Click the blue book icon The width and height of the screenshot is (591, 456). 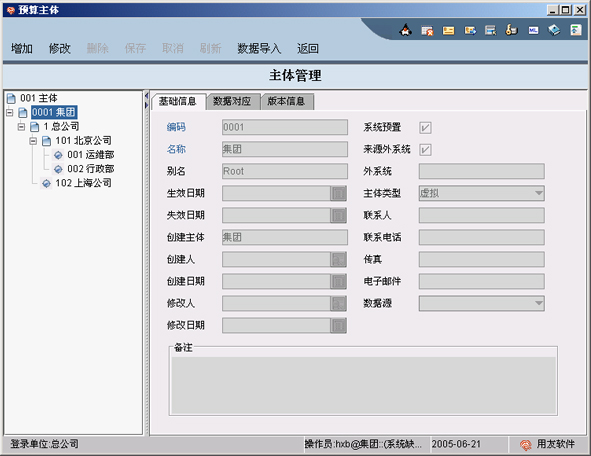(554, 30)
